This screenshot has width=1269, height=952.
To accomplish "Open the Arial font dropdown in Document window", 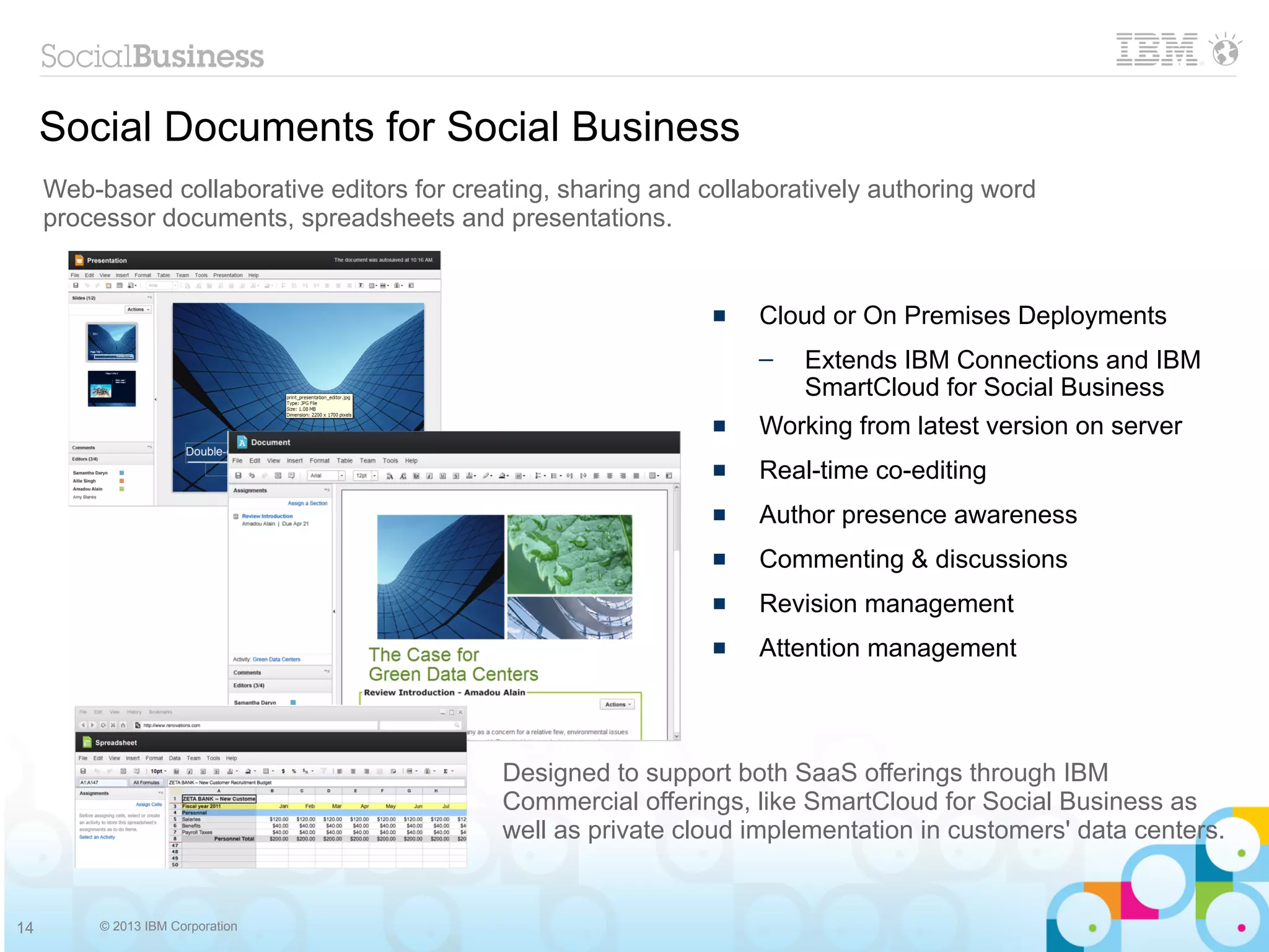I will [342, 476].
